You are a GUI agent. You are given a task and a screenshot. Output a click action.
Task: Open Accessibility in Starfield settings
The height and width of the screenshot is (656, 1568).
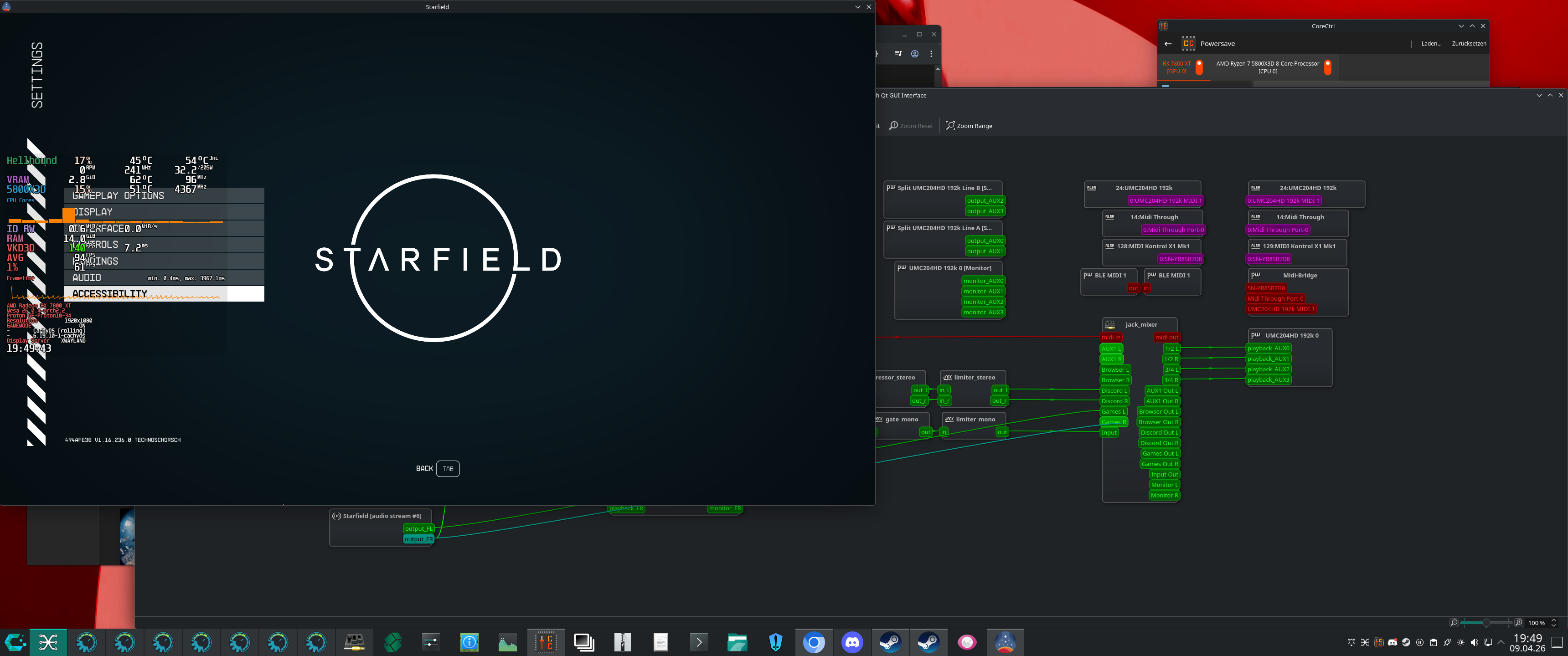(164, 294)
